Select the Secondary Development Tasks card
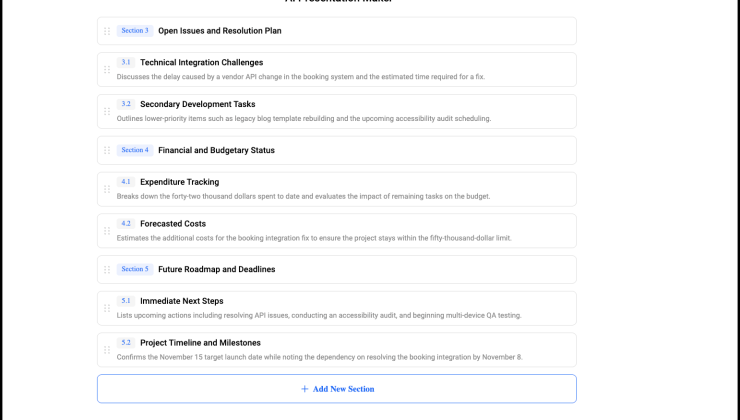740x420 pixels. pyautogui.click(x=337, y=111)
